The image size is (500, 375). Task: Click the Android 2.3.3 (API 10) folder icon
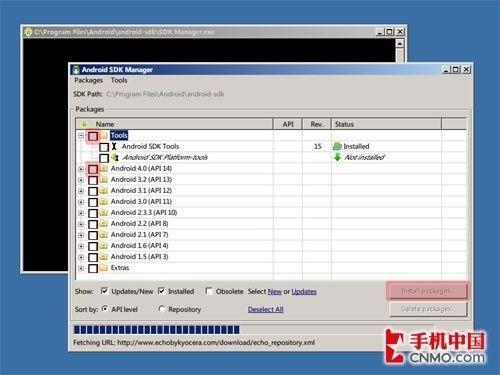(104, 213)
